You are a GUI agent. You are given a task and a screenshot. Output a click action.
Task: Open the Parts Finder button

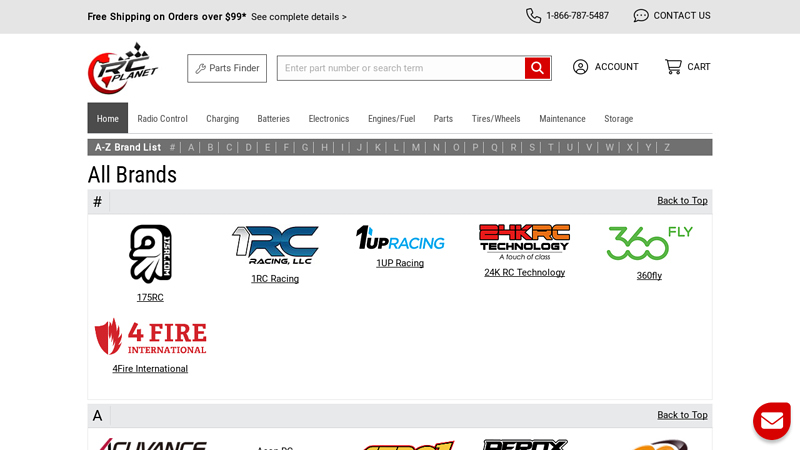(227, 68)
